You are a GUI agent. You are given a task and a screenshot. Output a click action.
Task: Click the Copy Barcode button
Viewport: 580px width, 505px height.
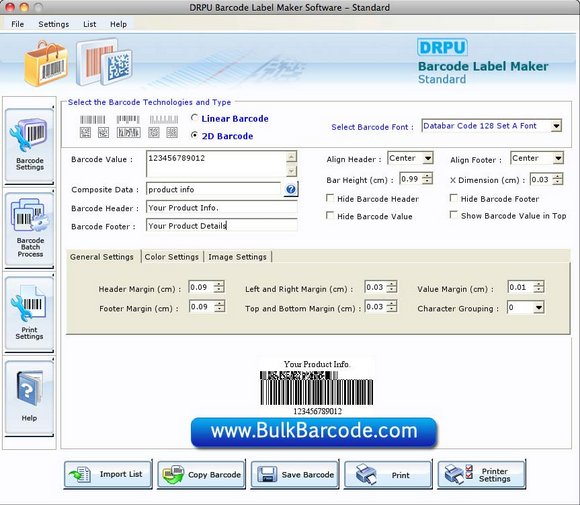[x=201, y=474]
